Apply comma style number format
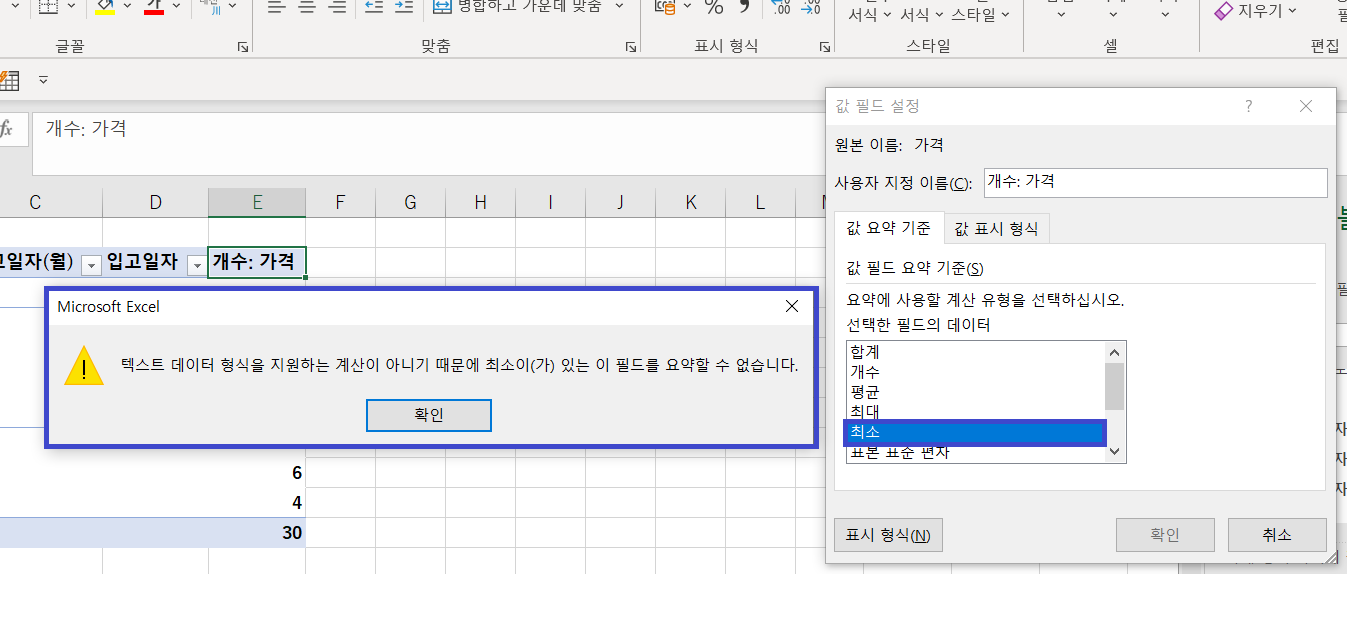The image size is (1347, 630). (x=743, y=8)
